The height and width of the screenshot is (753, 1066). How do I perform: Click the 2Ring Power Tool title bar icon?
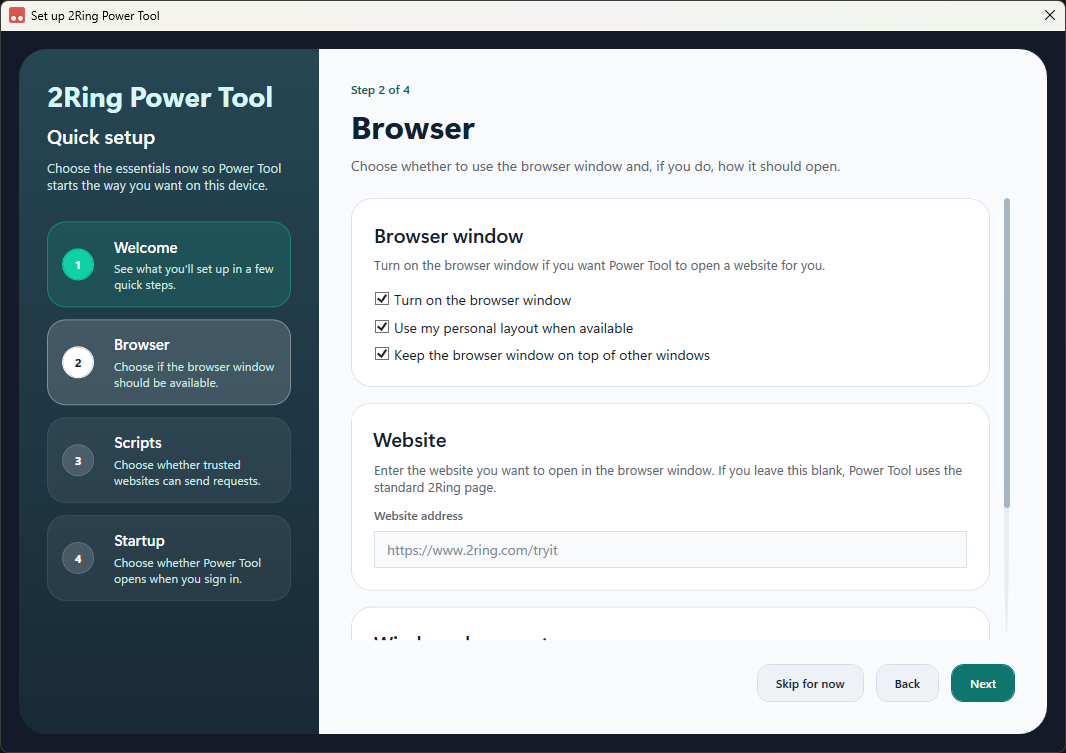[x=17, y=16]
